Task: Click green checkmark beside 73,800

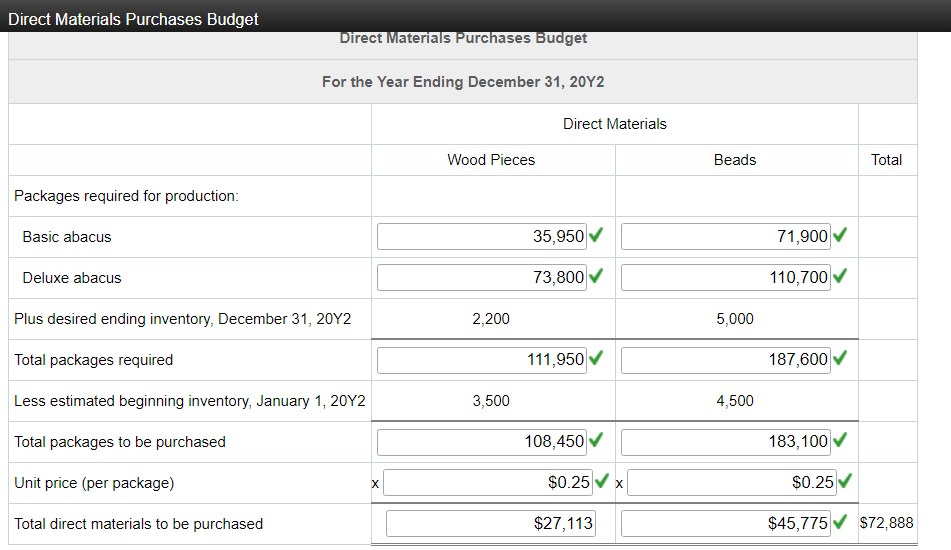Action: coord(596,276)
